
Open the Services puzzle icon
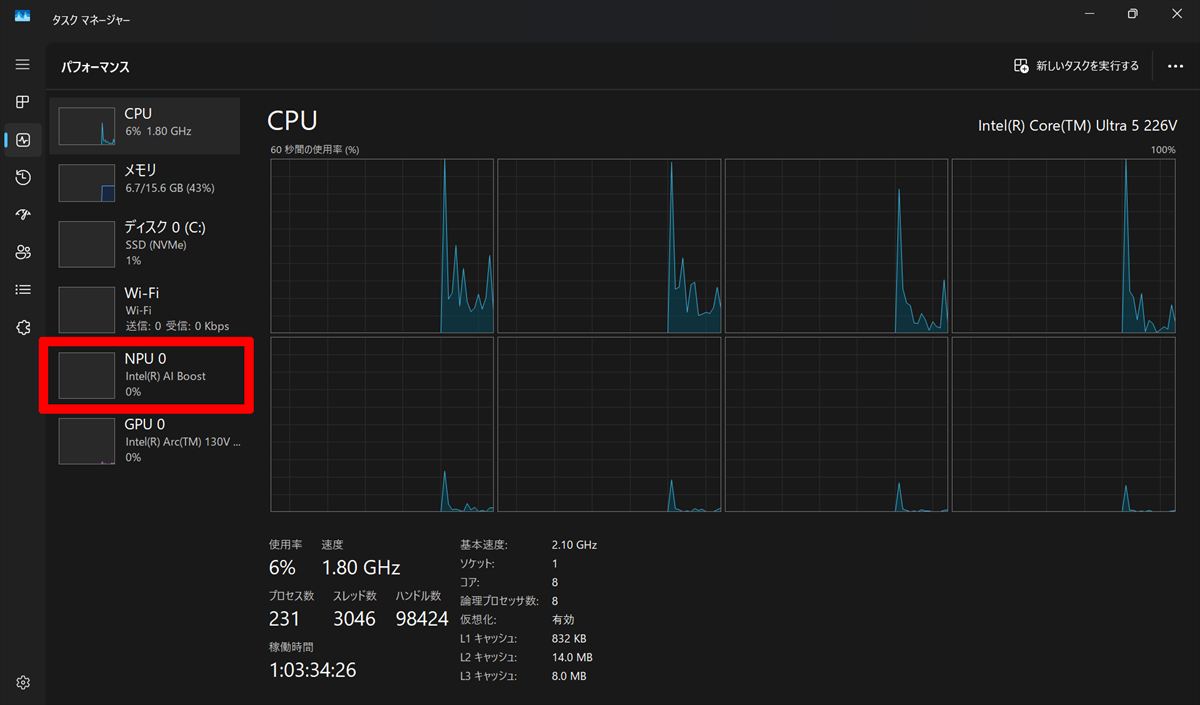(23, 327)
